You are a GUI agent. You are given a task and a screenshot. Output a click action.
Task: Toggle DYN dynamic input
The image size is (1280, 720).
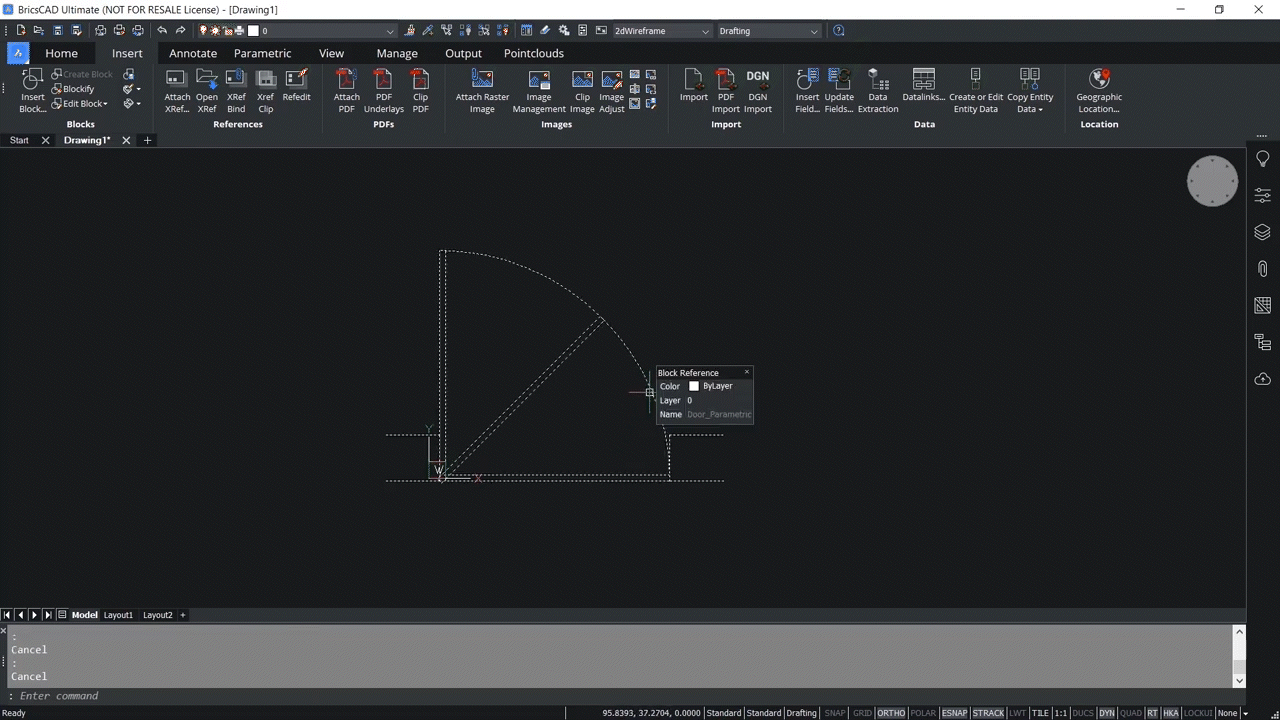click(1107, 713)
